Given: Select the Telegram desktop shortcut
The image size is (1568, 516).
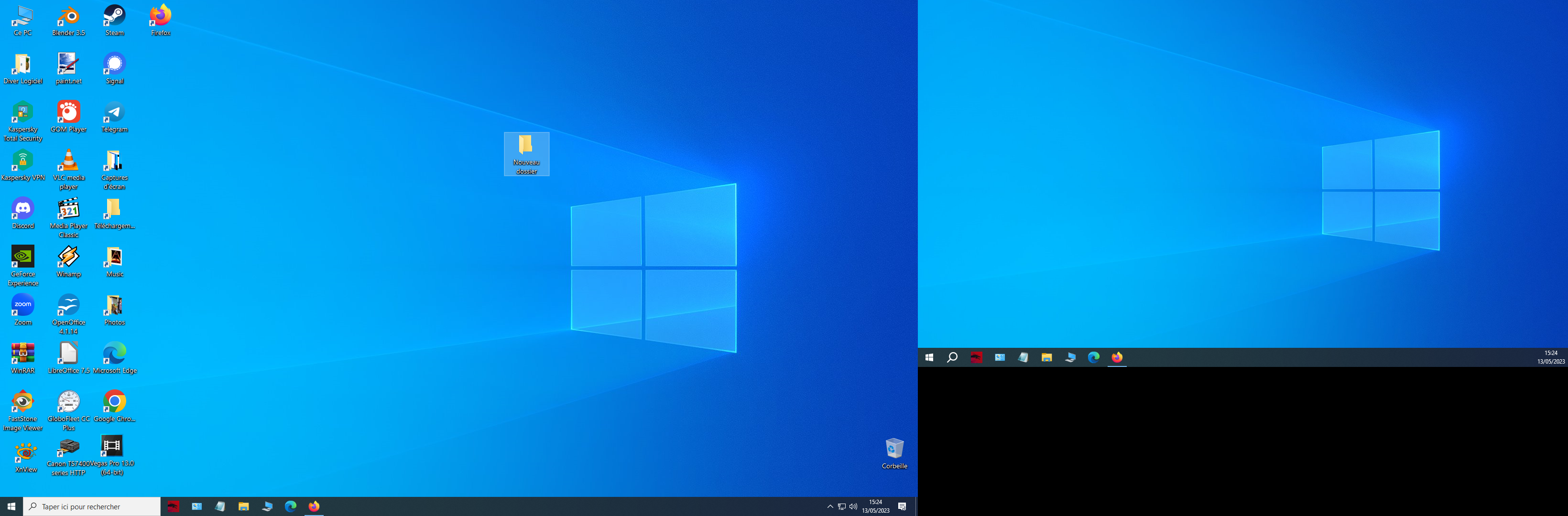Looking at the screenshot, I should point(114,113).
